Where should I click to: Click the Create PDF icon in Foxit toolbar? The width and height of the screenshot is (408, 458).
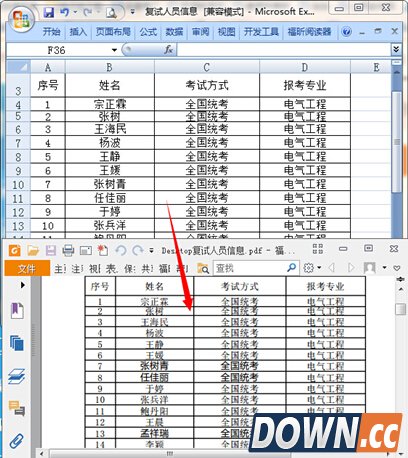click(103, 250)
